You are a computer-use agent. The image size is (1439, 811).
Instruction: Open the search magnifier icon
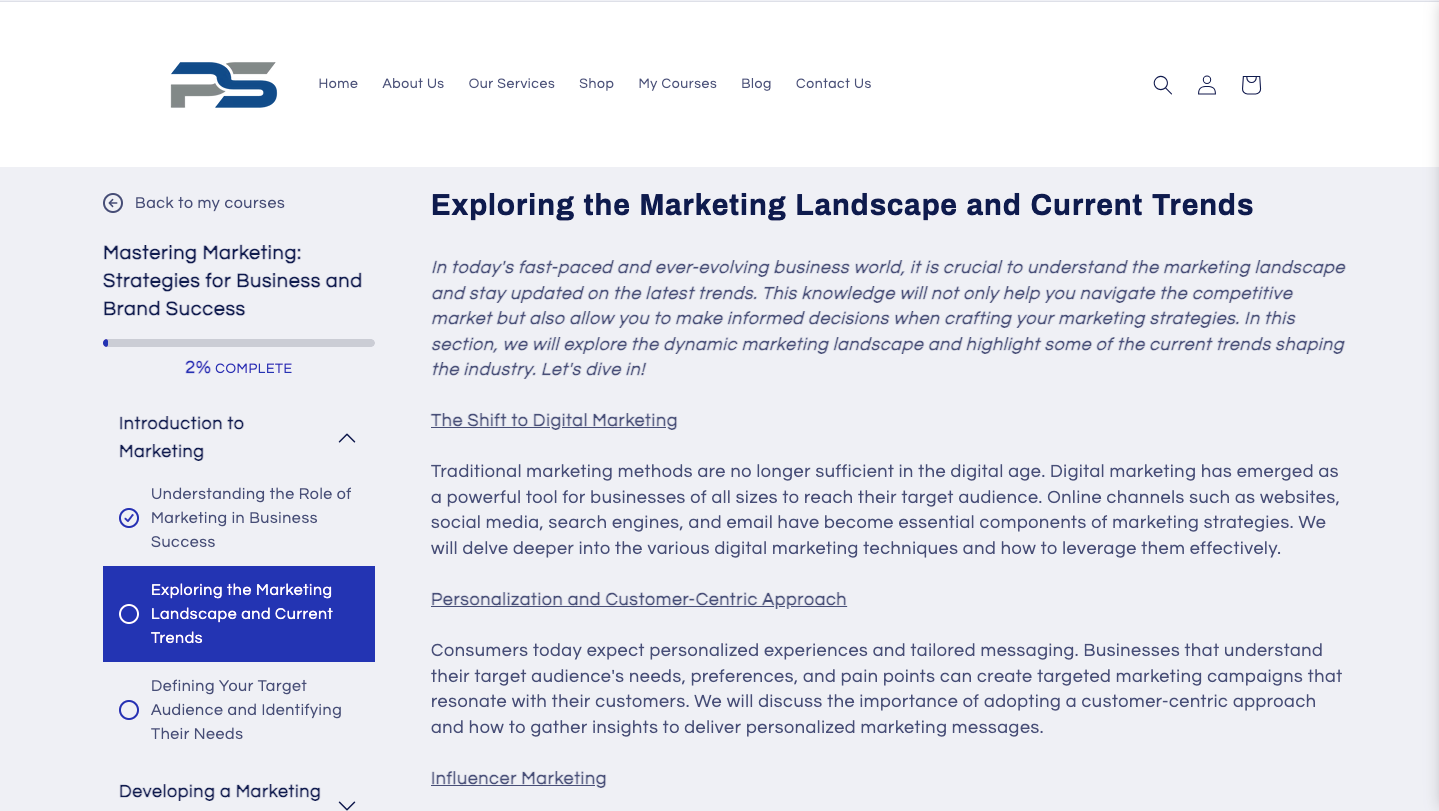pos(1162,85)
